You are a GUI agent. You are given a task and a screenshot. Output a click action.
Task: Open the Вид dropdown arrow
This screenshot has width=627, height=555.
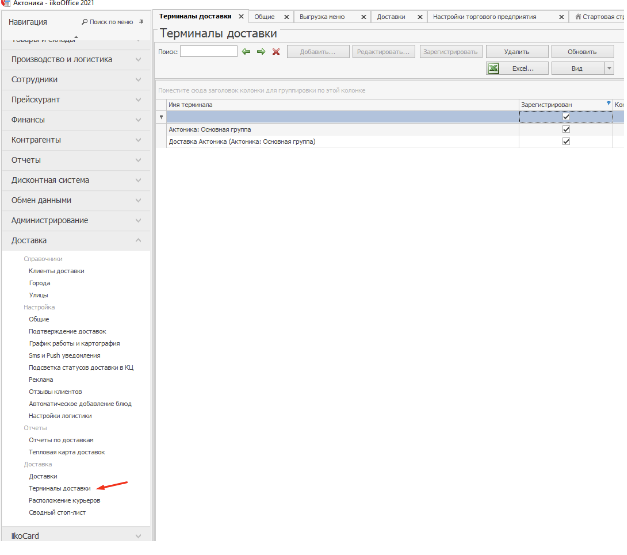coord(609,68)
